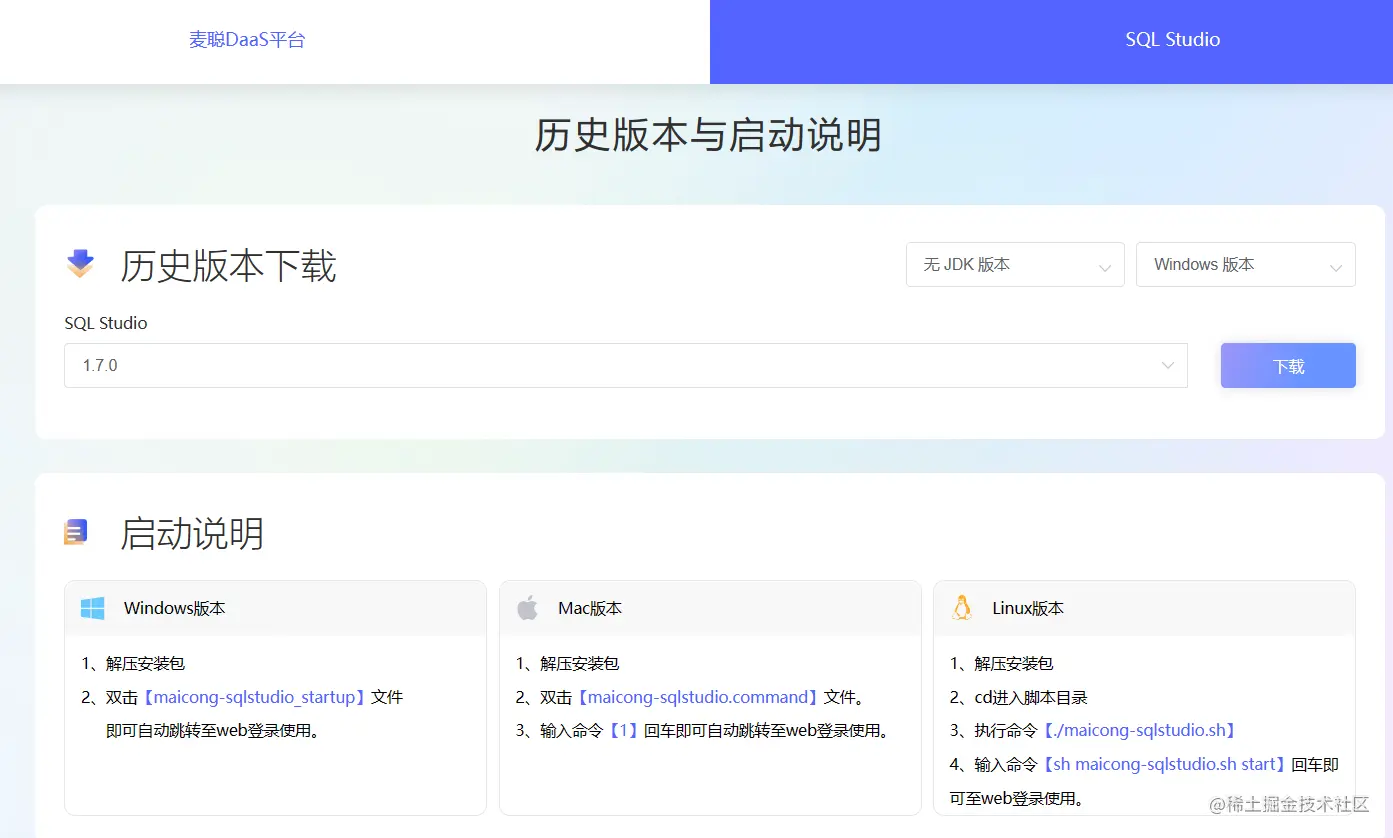Screen dimensions: 1393x838
Task: Click the 历史版本与启动说明 page heading
Action: (708, 135)
